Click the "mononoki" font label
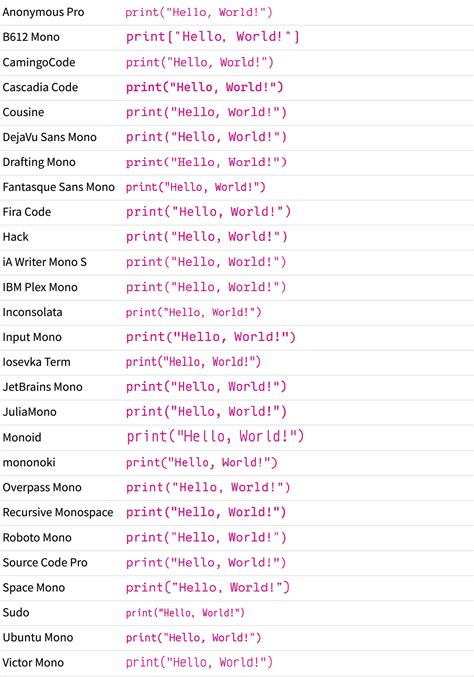The height and width of the screenshot is (677, 474). (x=29, y=462)
